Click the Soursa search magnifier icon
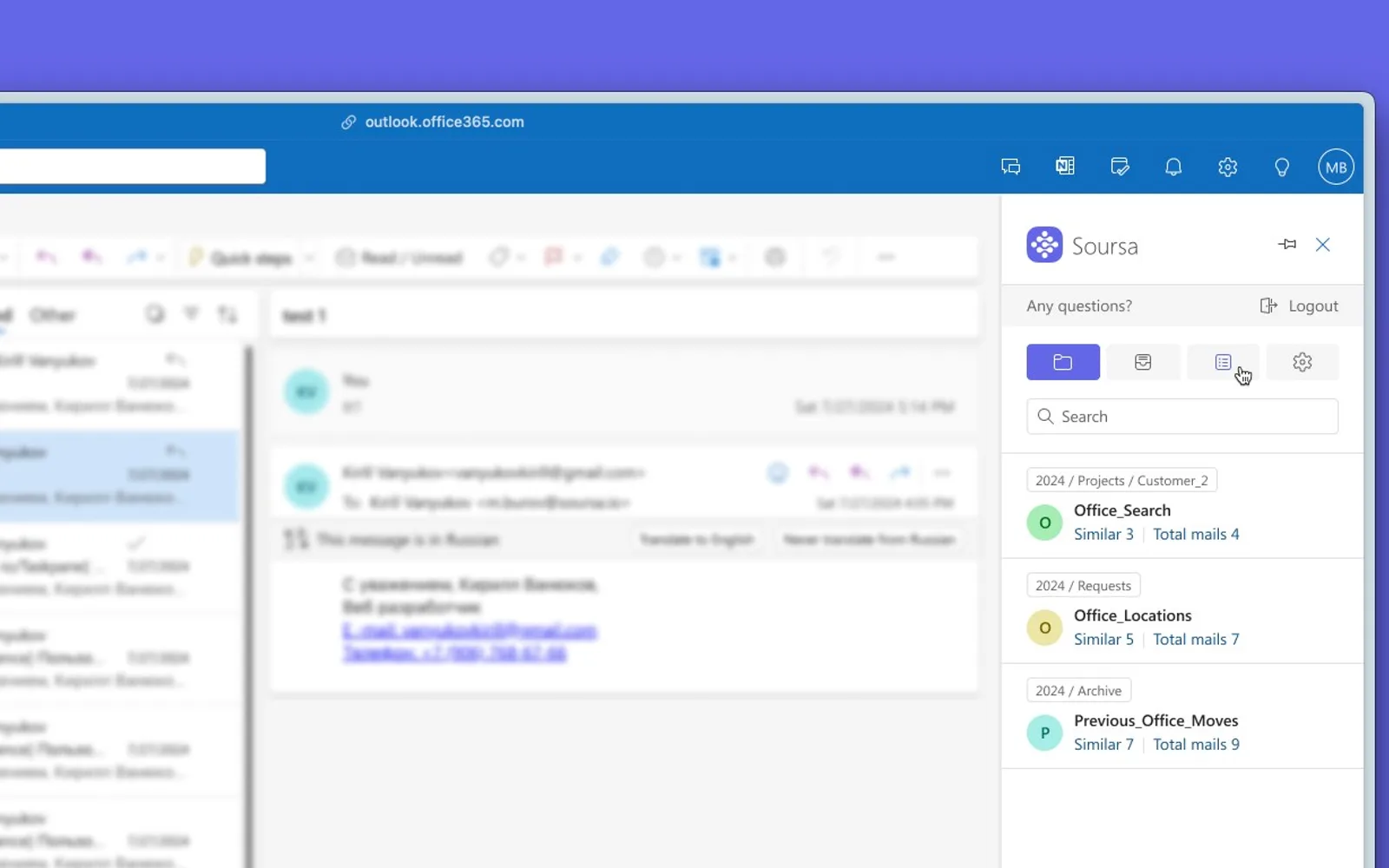 [x=1045, y=417]
